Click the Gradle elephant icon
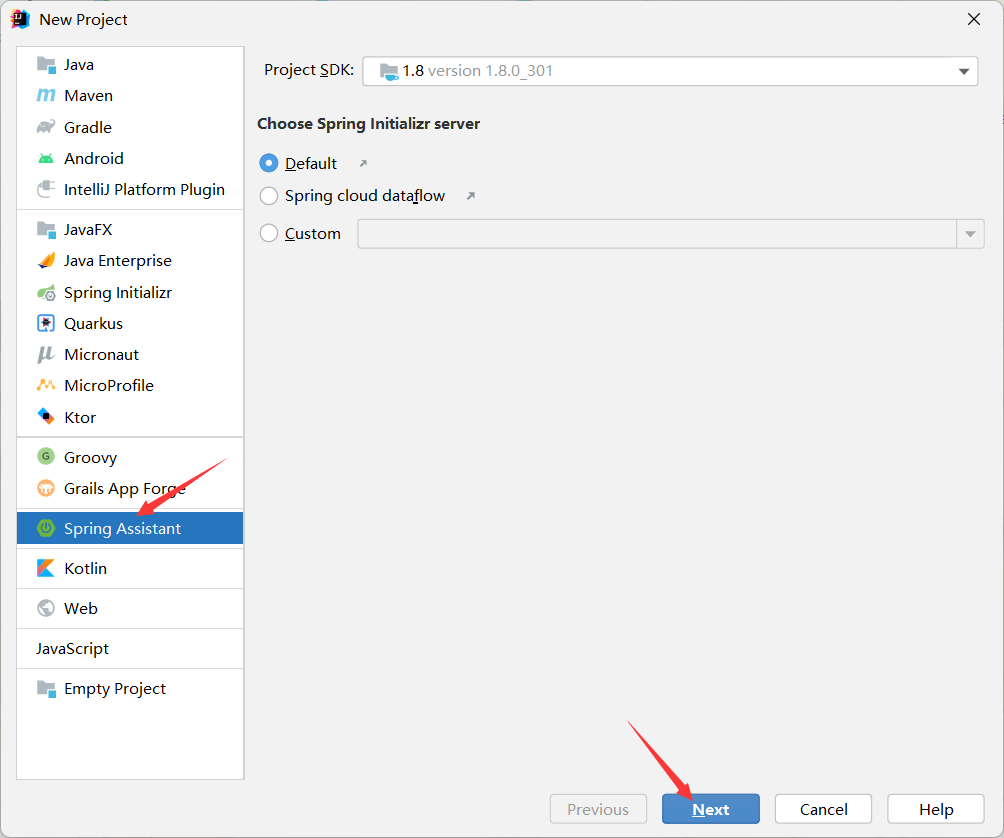 click(46, 127)
